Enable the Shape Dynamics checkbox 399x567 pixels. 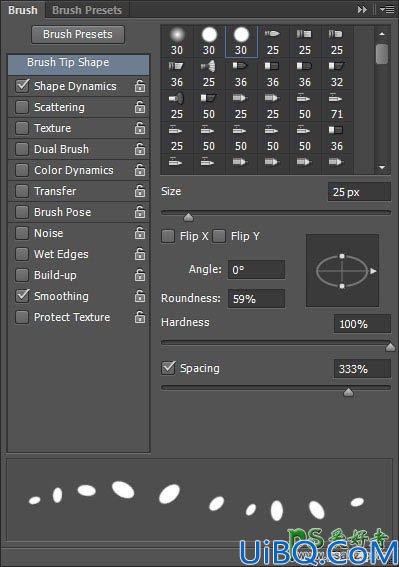click(22, 86)
